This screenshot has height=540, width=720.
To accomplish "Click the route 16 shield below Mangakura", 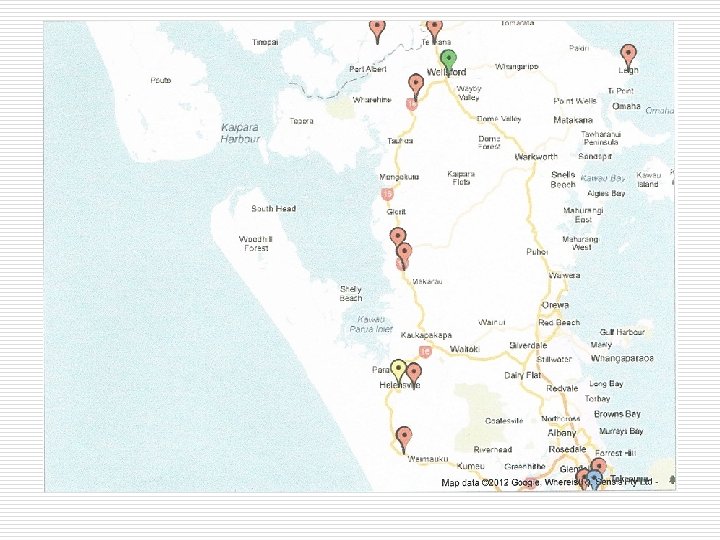I will coord(387,194).
